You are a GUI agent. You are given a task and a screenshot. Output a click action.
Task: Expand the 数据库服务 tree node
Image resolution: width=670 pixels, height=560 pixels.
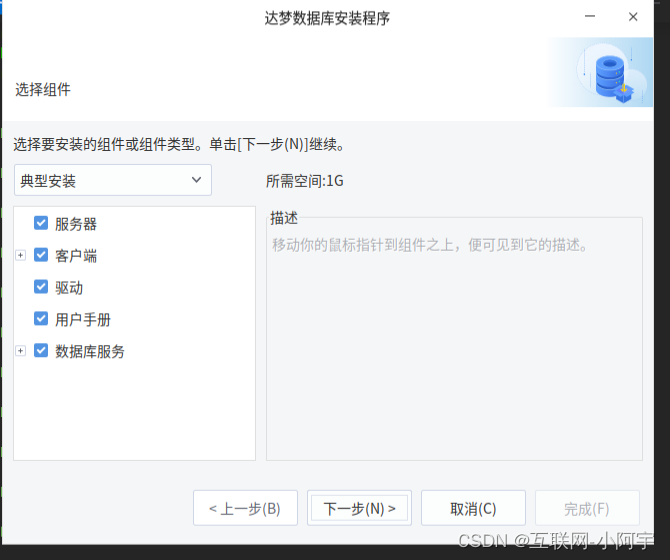coord(21,351)
